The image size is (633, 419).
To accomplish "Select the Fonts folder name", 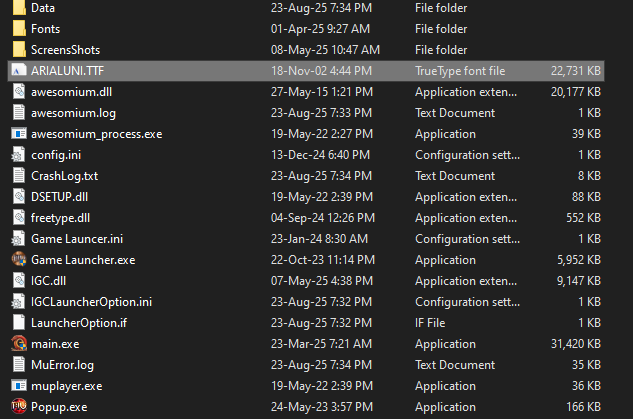I will [x=45, y=29].
